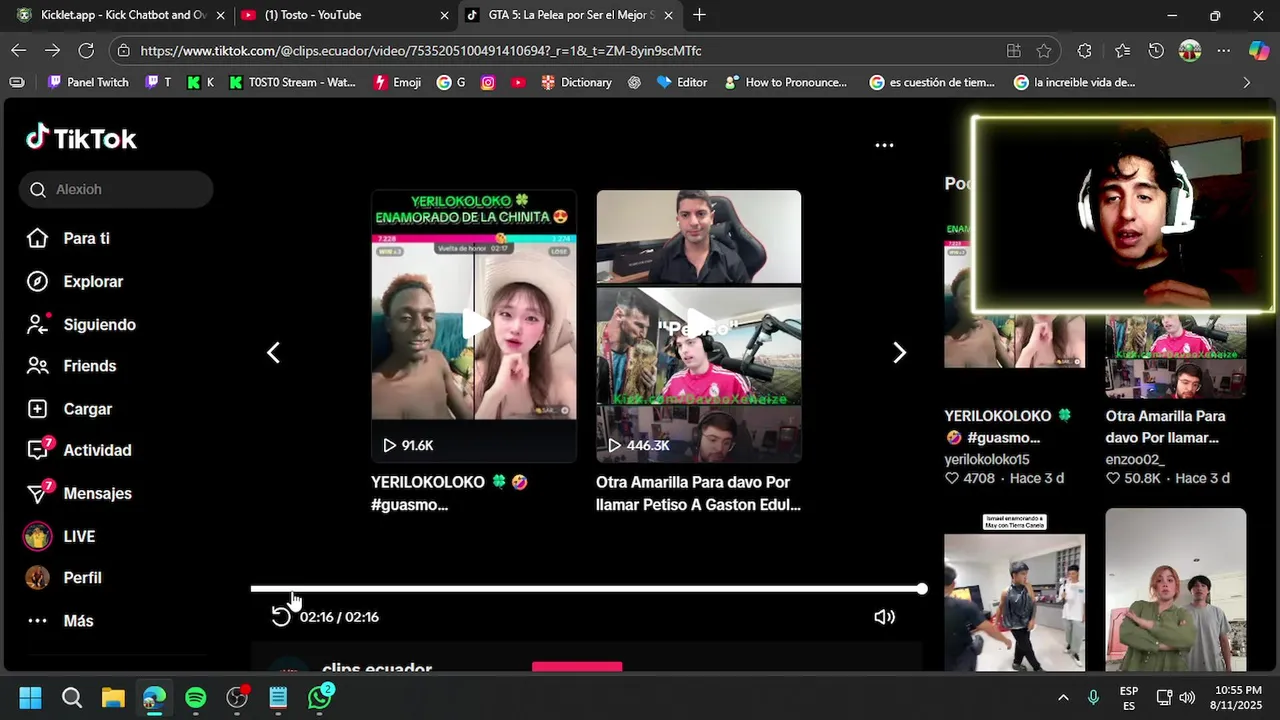Open the crossed-arms couple video thumbnail
The image size is (1280, 720).
pyautogui.click(x=1176, y=590)
